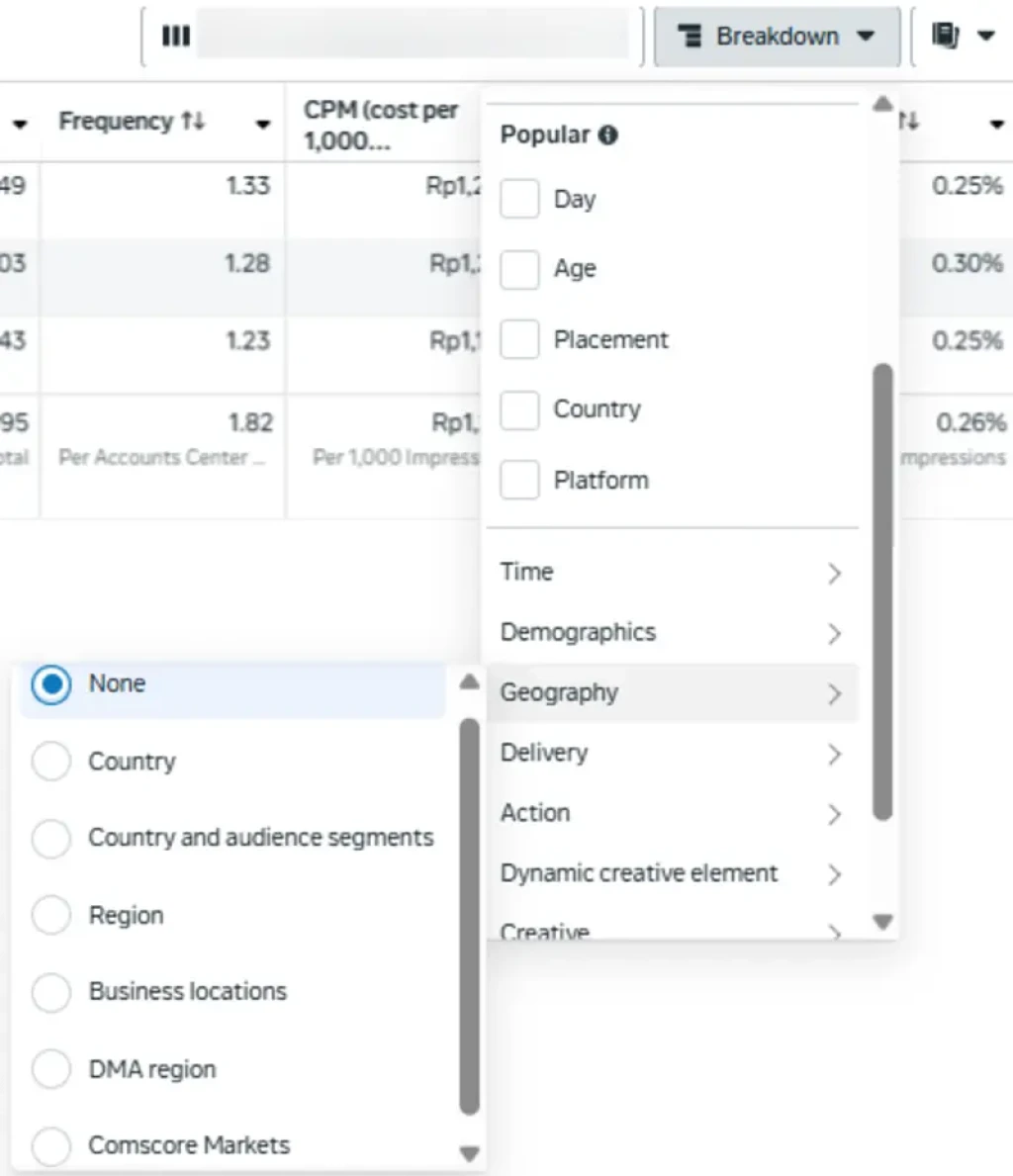Enable the Day breakdown checkbox
Viewport: 1013px width, 1176px height.
(519, 198)
